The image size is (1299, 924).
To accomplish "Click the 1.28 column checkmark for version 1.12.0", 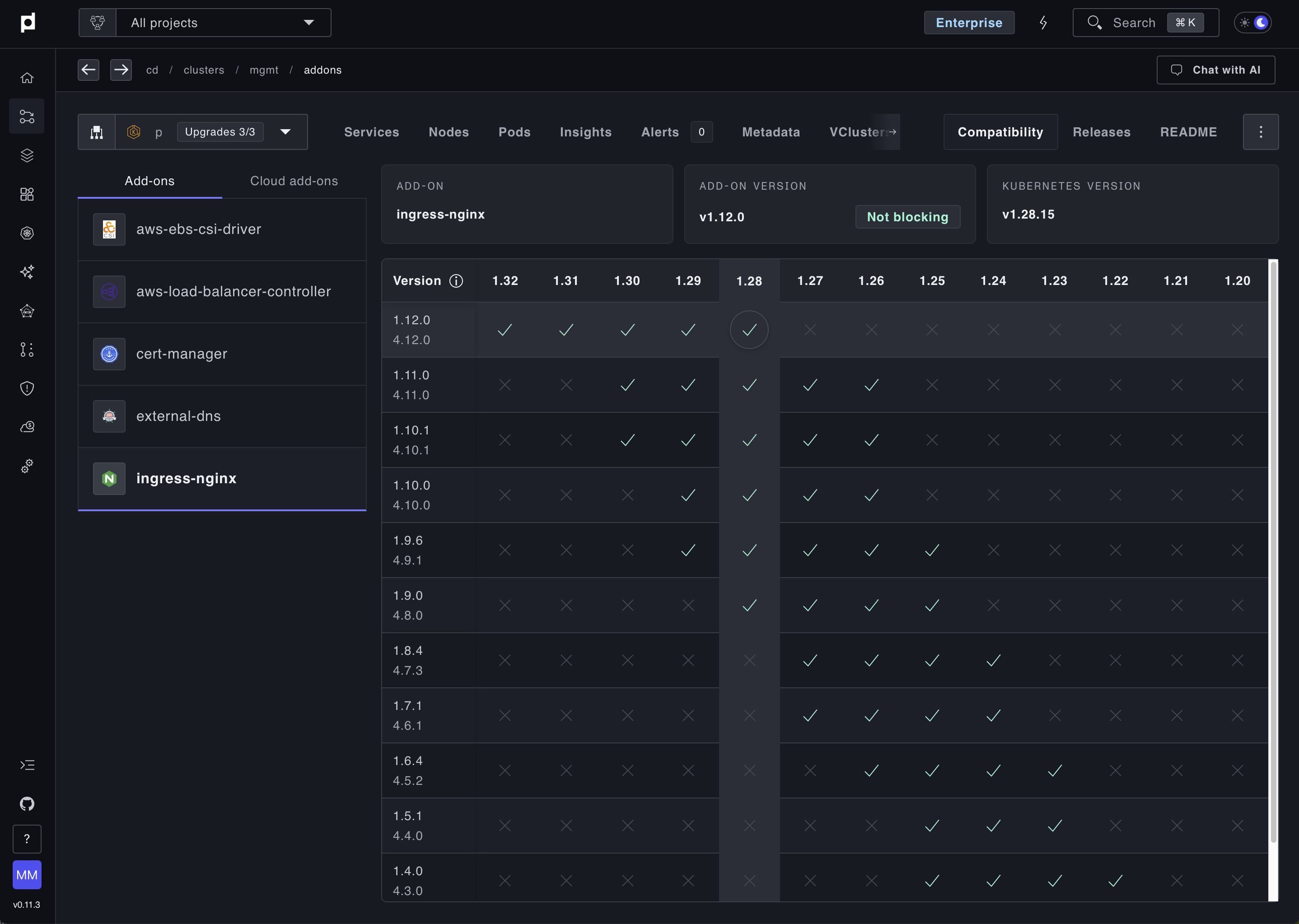I will point(749,329).
